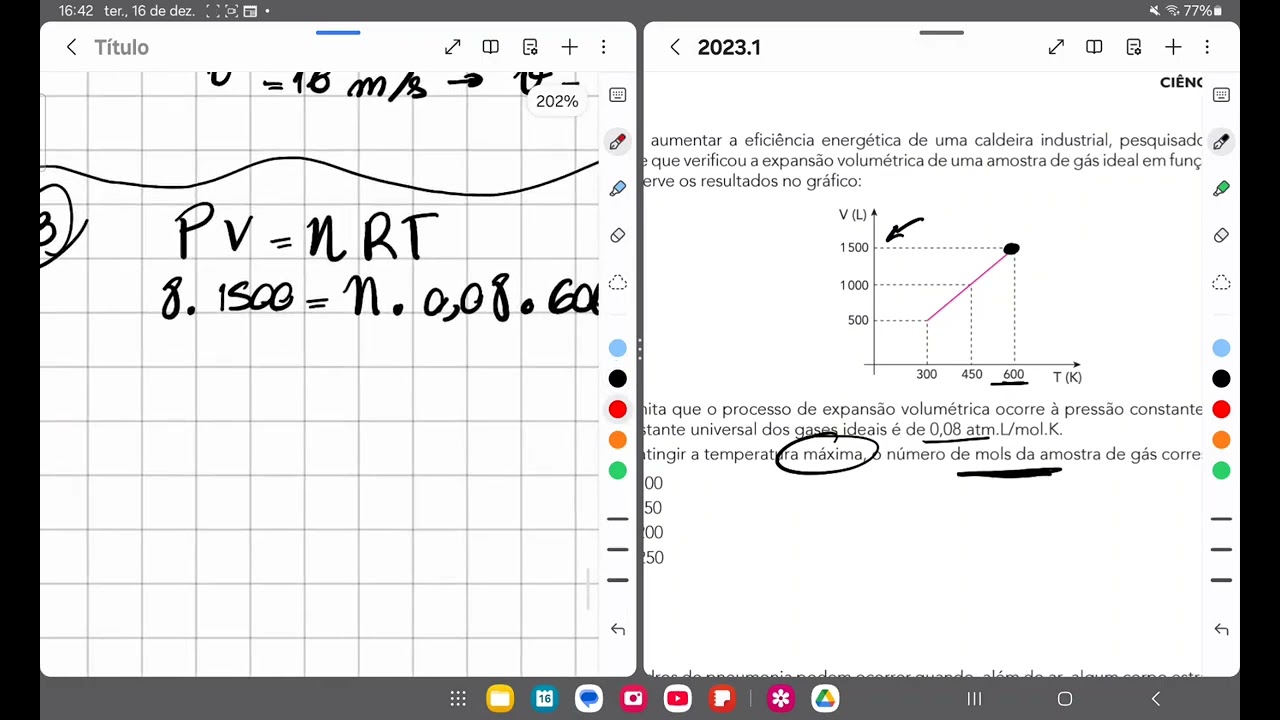This screenshot has width=1280, height=720.
Task: Open more options menu in 2023.1 window
Action: pos(1207,47)
